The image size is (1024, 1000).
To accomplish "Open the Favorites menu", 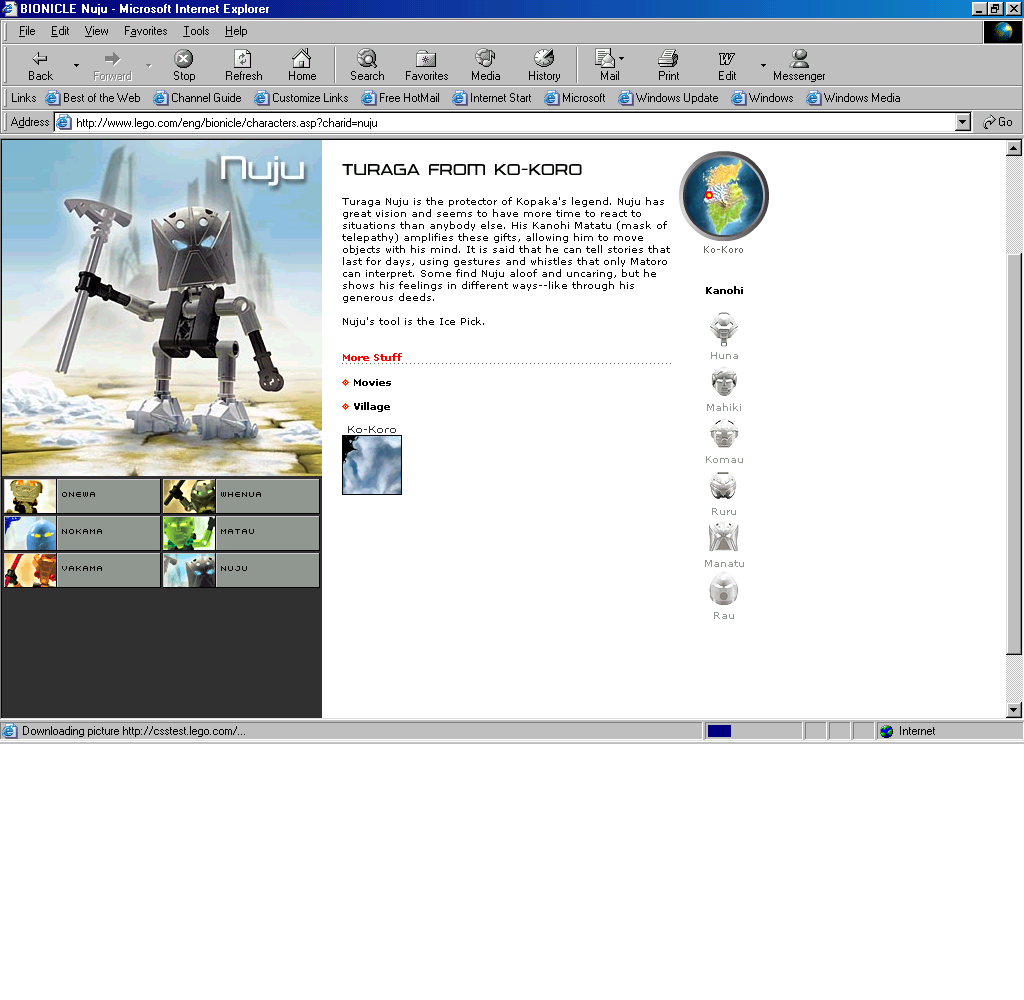I will (145, 31).
